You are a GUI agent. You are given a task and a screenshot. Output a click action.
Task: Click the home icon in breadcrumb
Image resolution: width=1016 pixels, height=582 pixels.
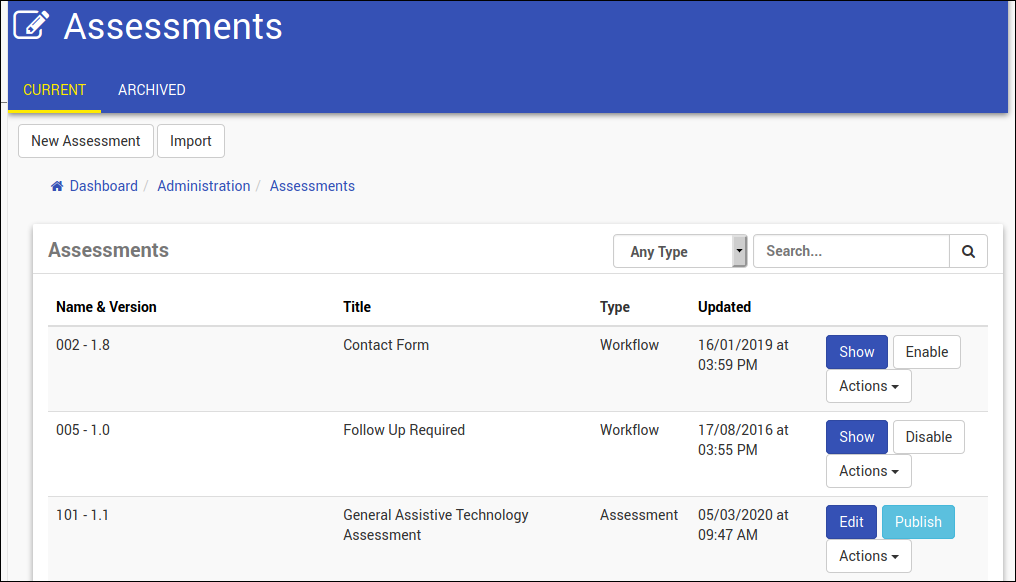57,186
